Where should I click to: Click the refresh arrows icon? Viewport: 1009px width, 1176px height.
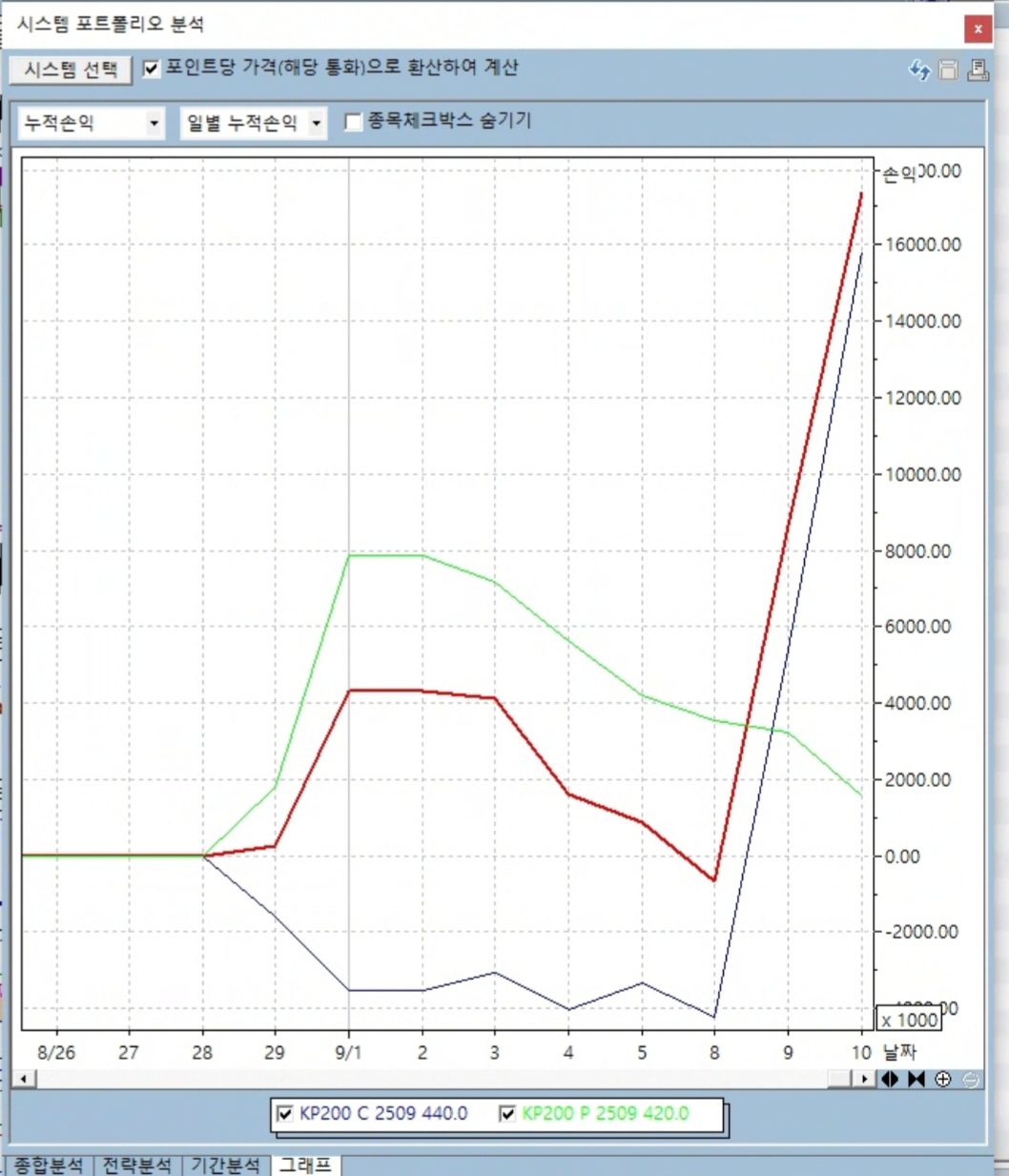click(x=919, y=70)
